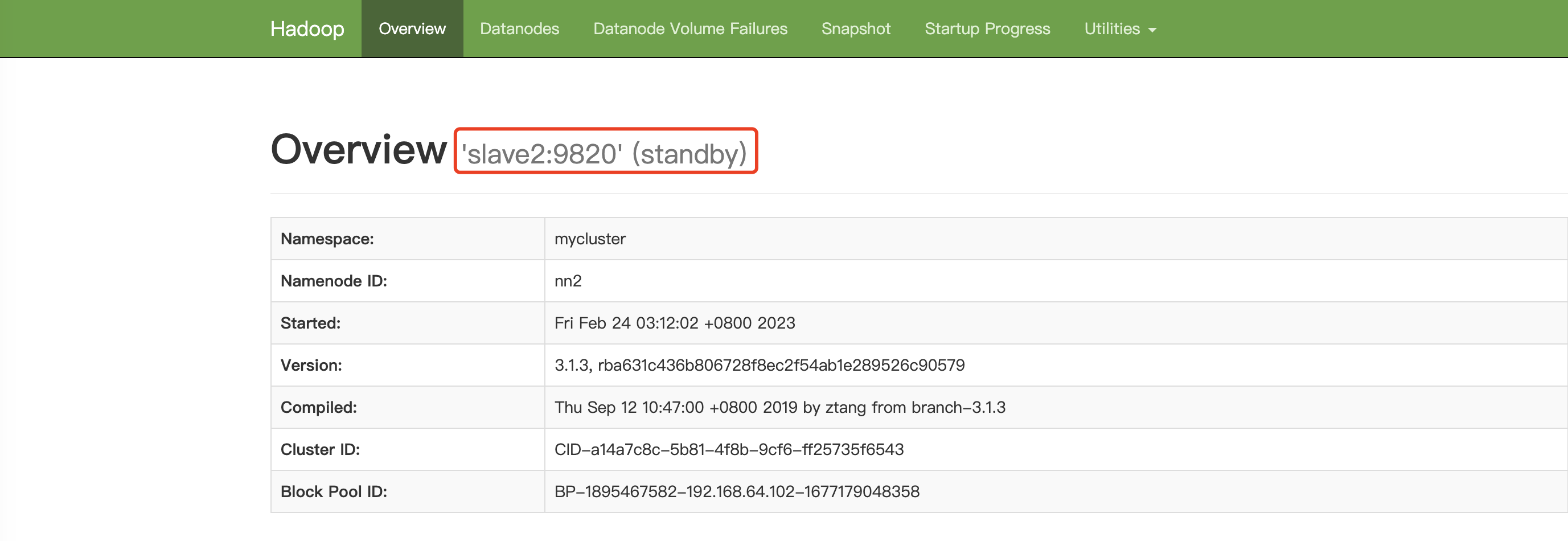
Task: Click the Block Pool ID: label
Action: click(334, 491)
